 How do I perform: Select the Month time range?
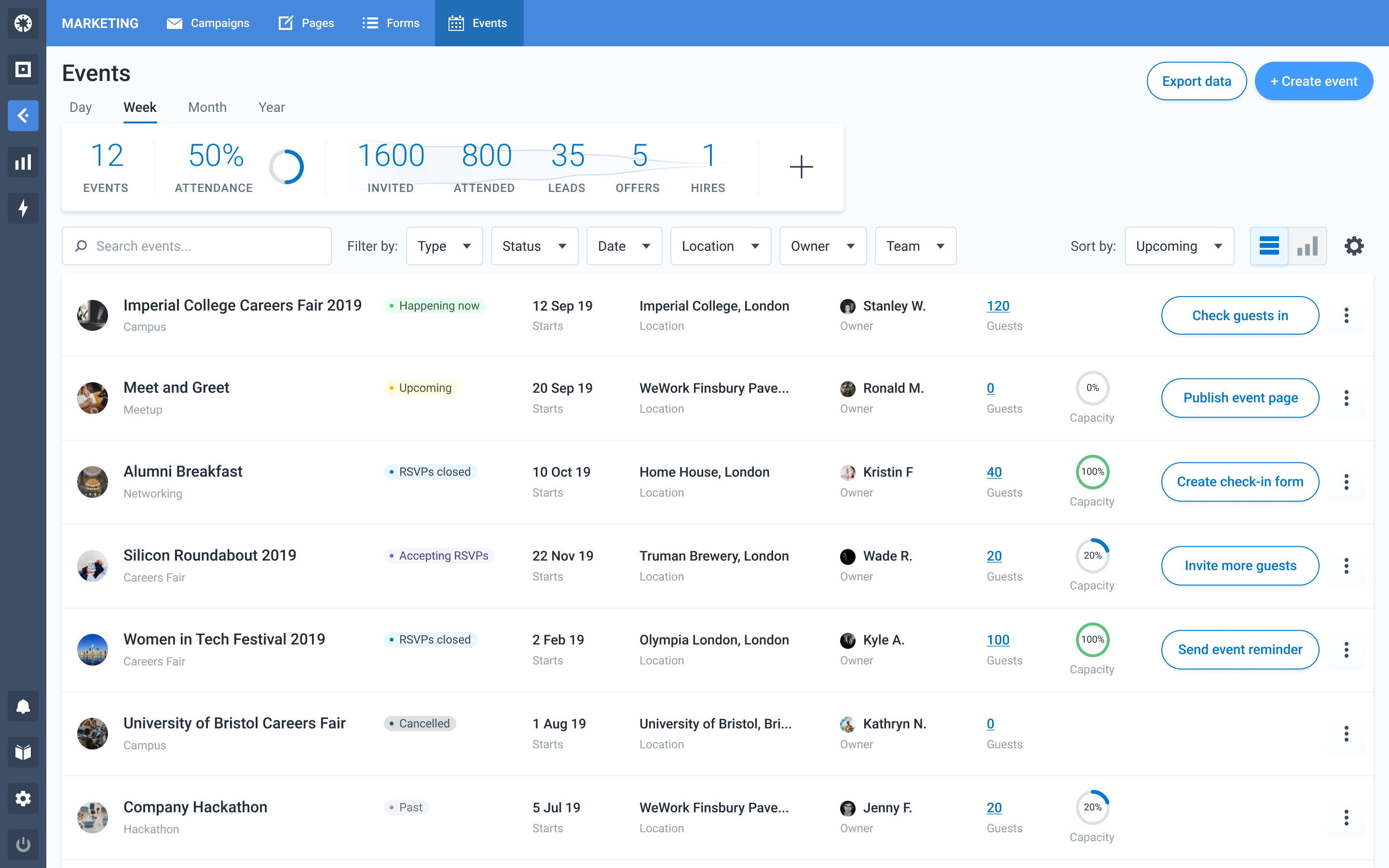point(207,108)
